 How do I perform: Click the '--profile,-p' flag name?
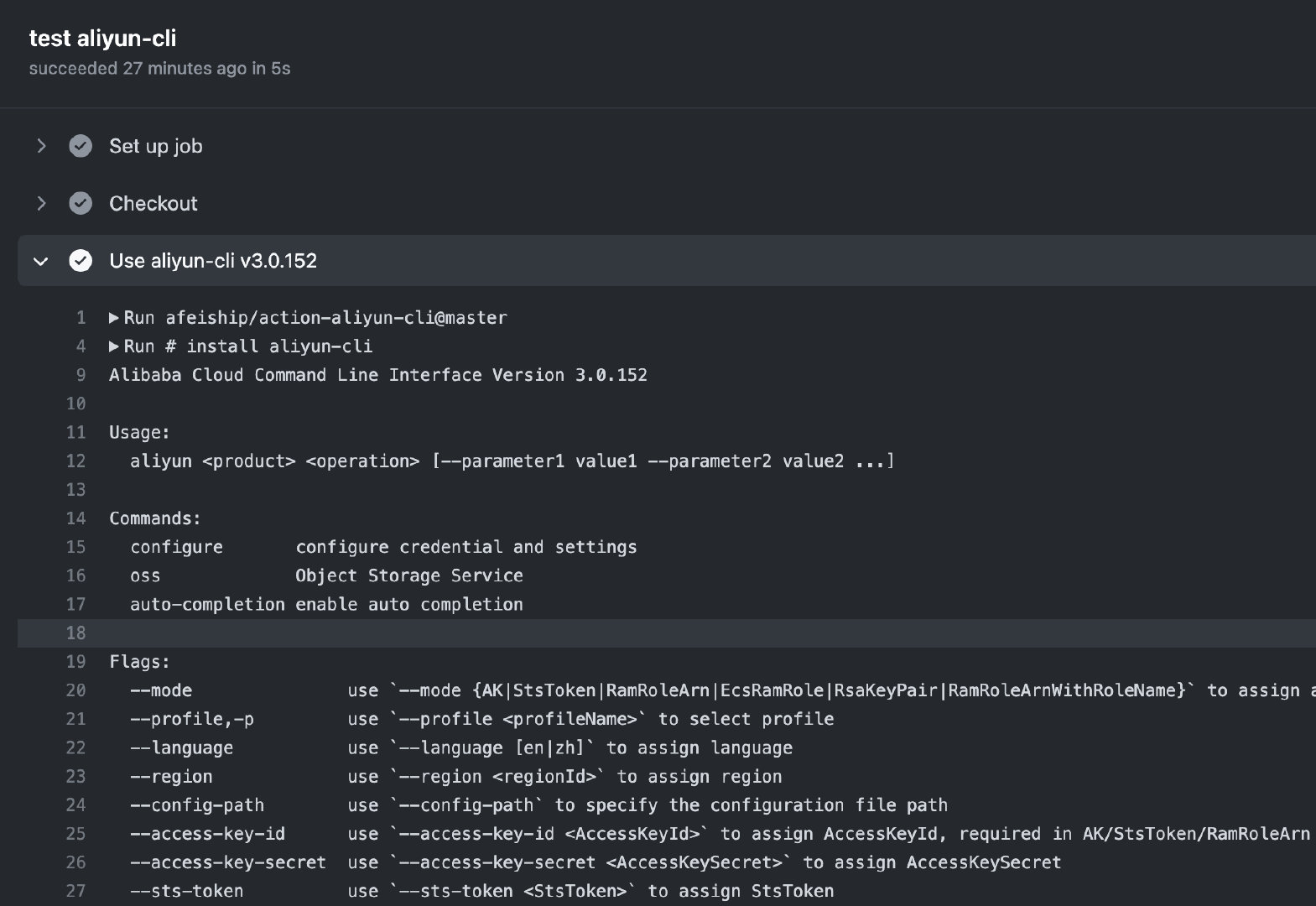pos(192,719)
